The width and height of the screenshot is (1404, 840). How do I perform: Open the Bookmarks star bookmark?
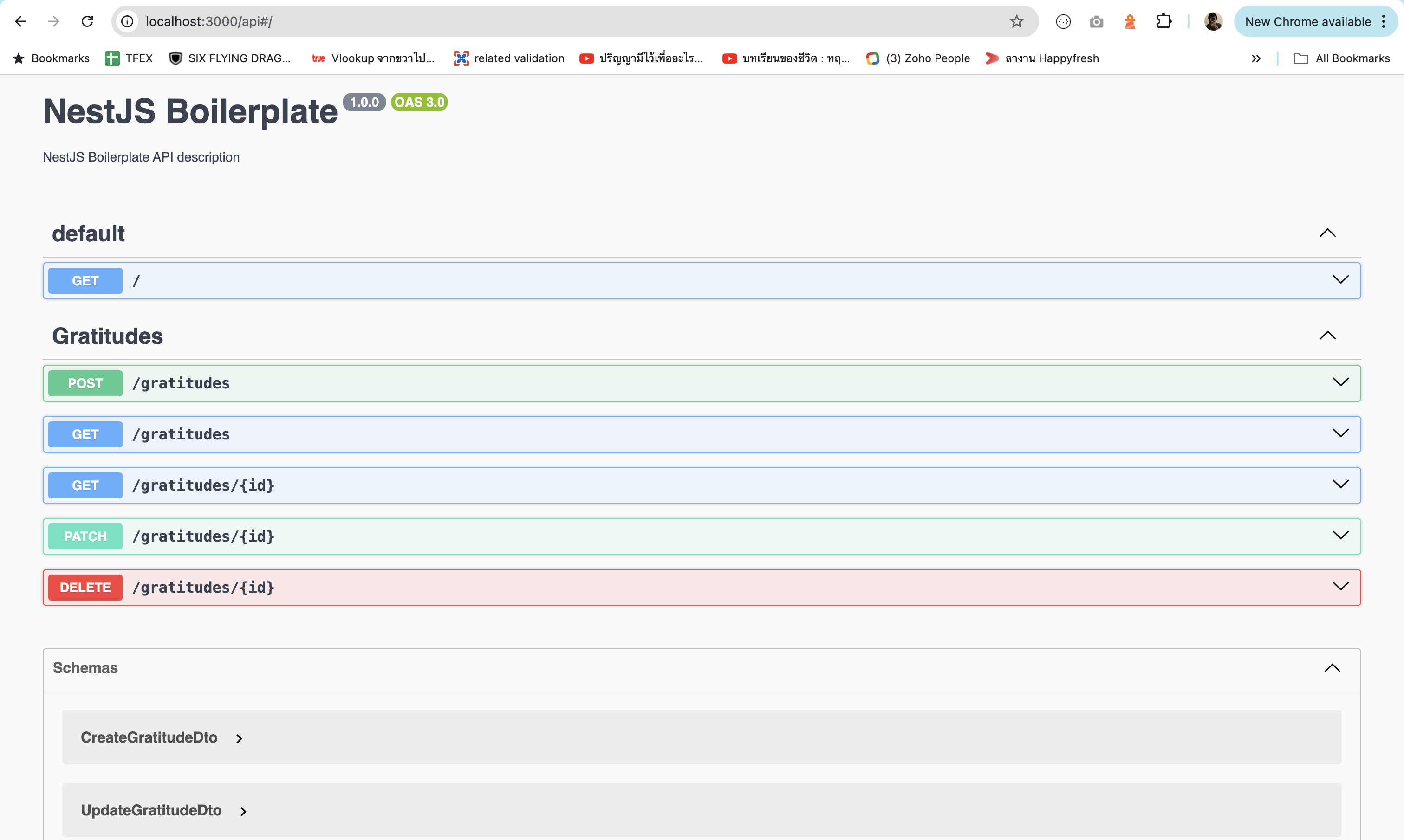pyautogui.click(x=51, y=58)
